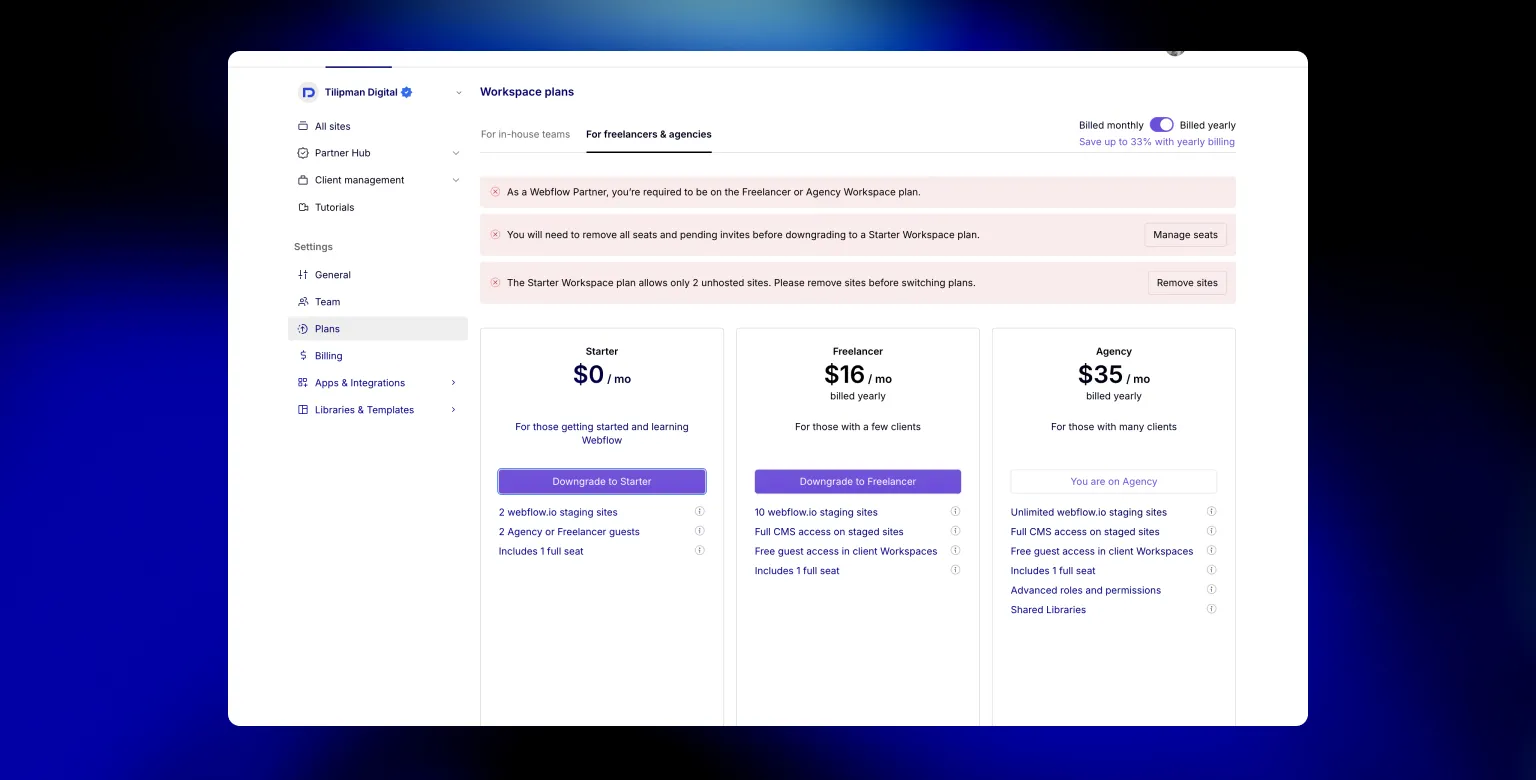
Task: Click error icon on unhosted sites alert
Action: point(495,283)
